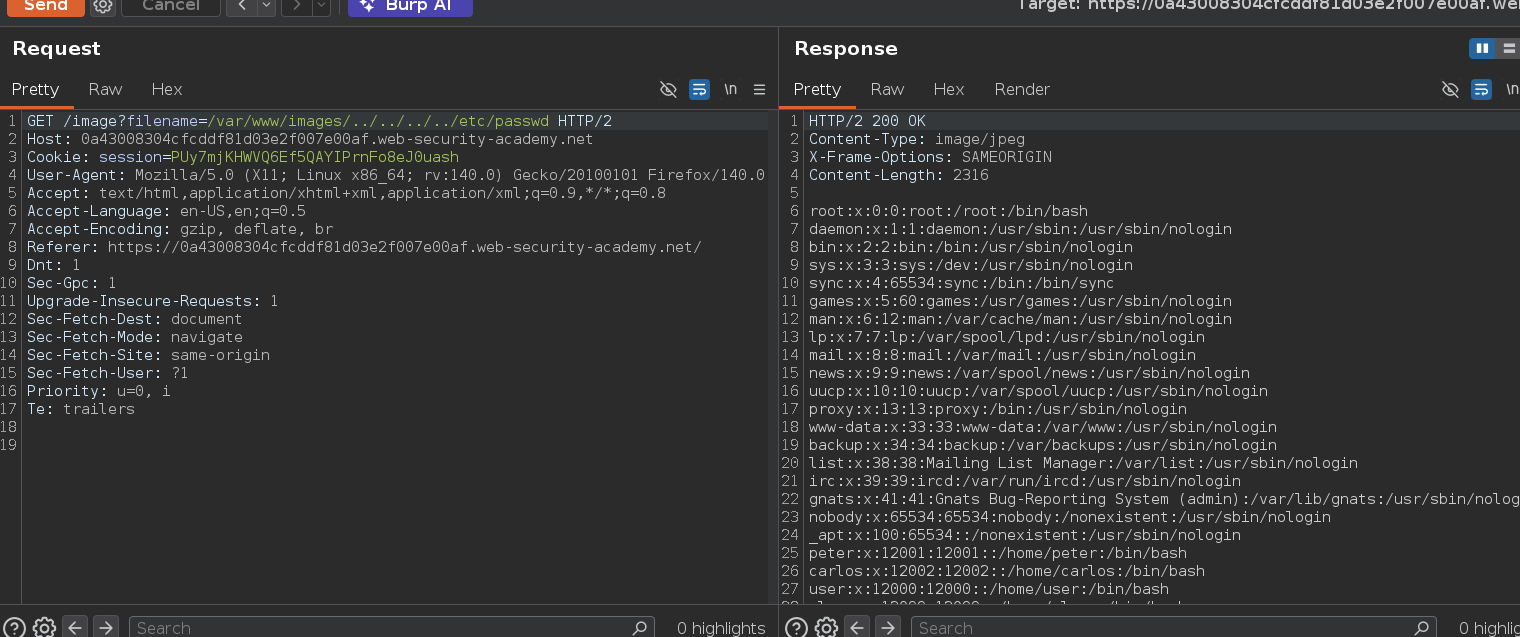1520x637 pixels.
Task: Click the Cancel request button
Action: pyautogui.click(x=170, y=6)
